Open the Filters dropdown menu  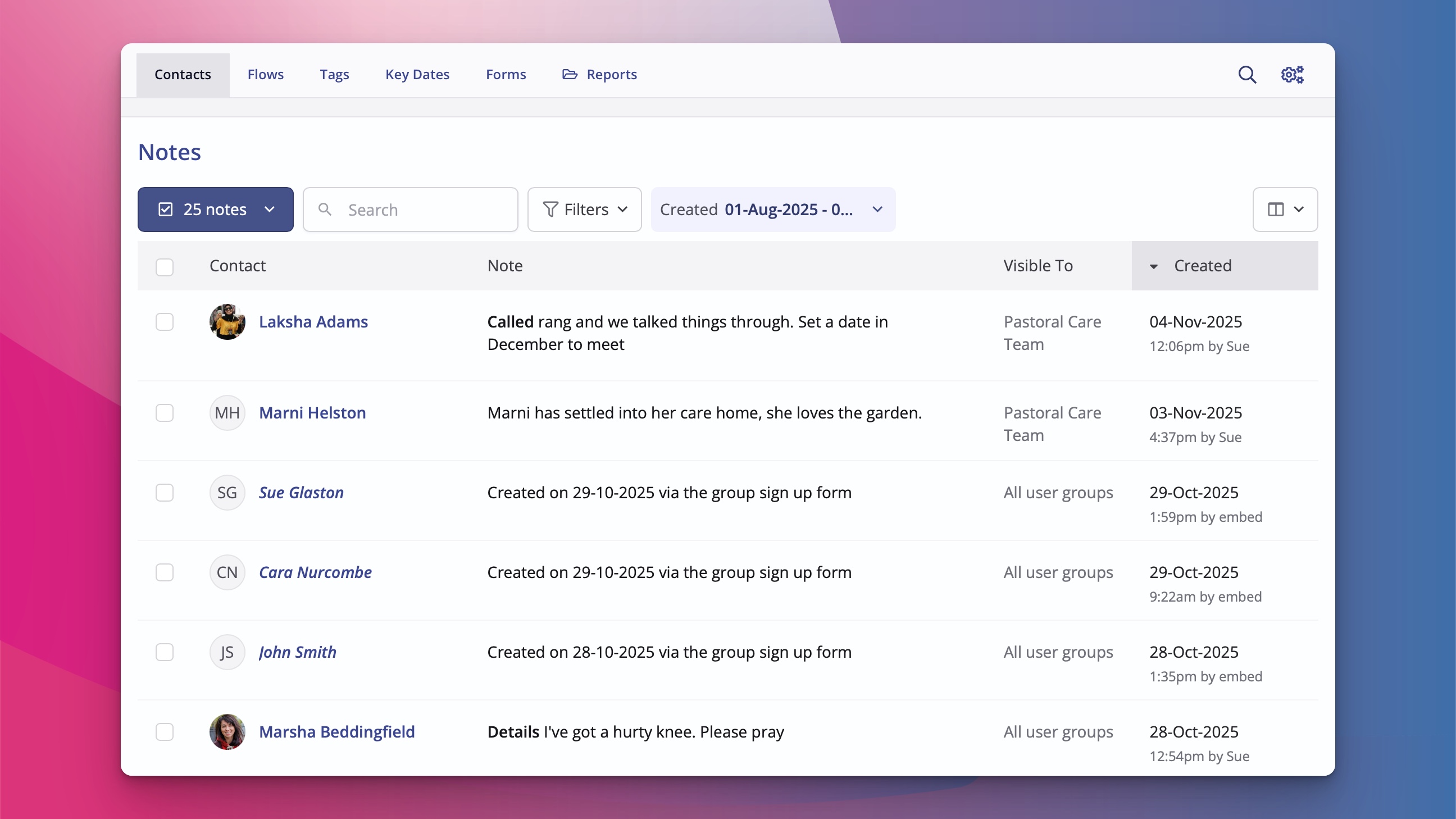click(x=585, y=210)
